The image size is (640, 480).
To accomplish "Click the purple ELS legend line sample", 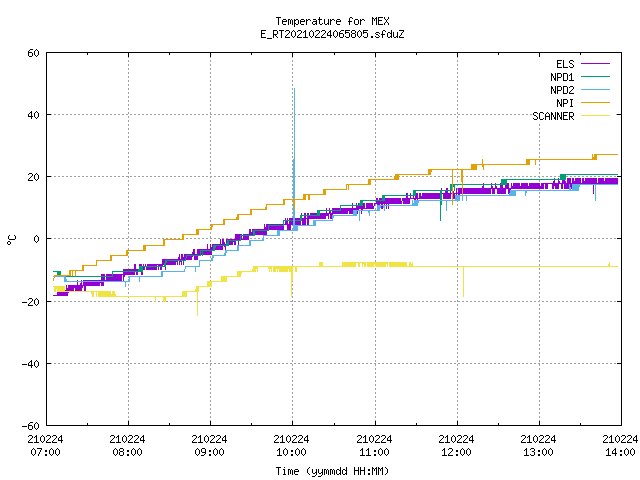I will (x=595, y=64).
